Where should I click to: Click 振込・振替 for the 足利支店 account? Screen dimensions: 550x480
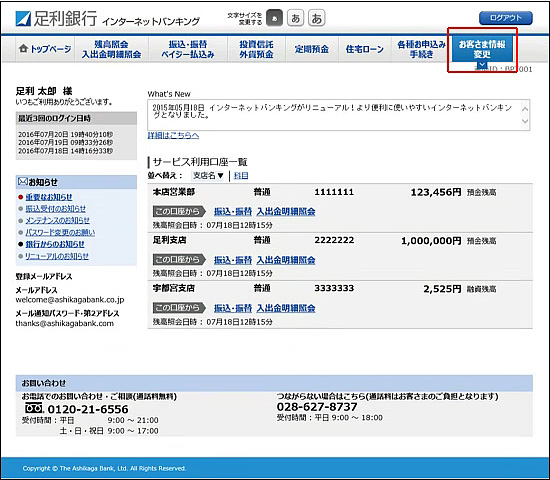click(233, 260)
